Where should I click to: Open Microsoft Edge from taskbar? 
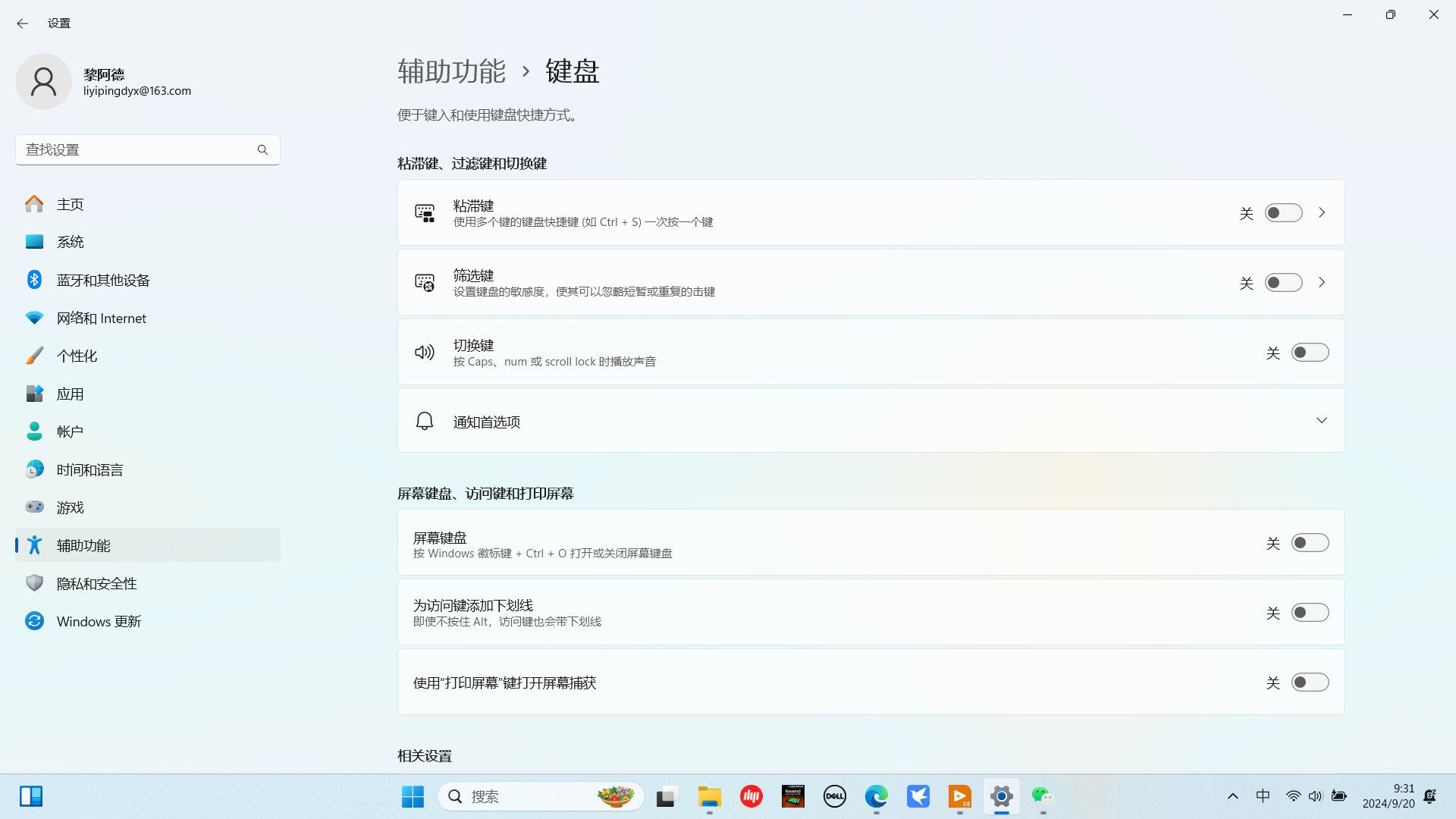[876, 796]
